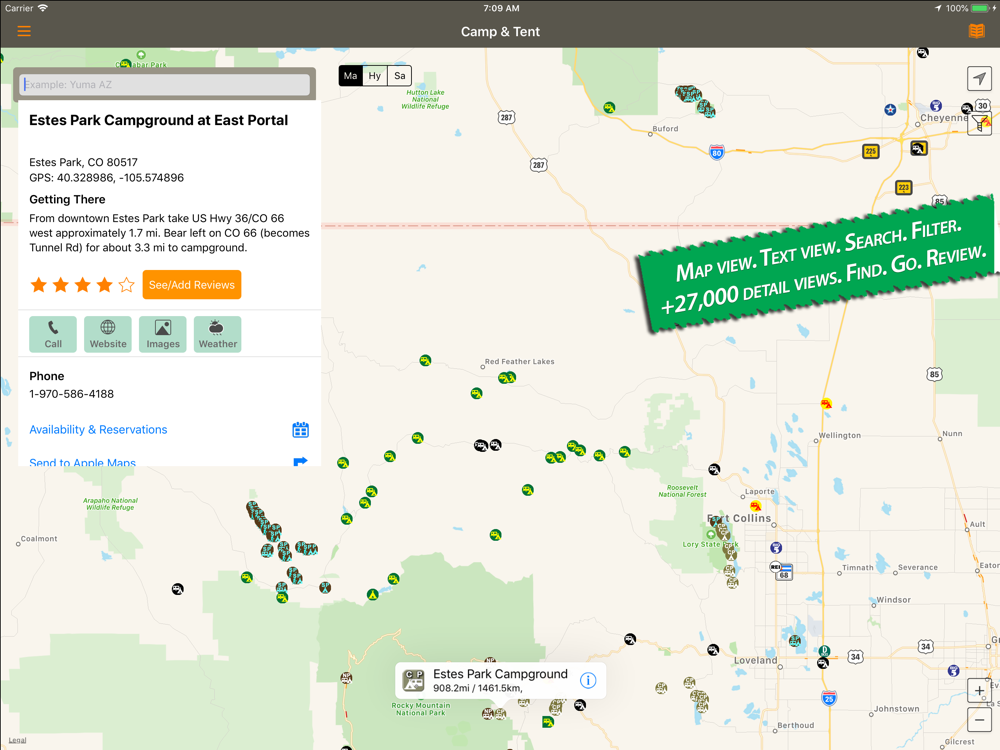Tap the blue directions arrow icon
Image resolution: width=1000 pixels, height=750 pixels.
300,461
